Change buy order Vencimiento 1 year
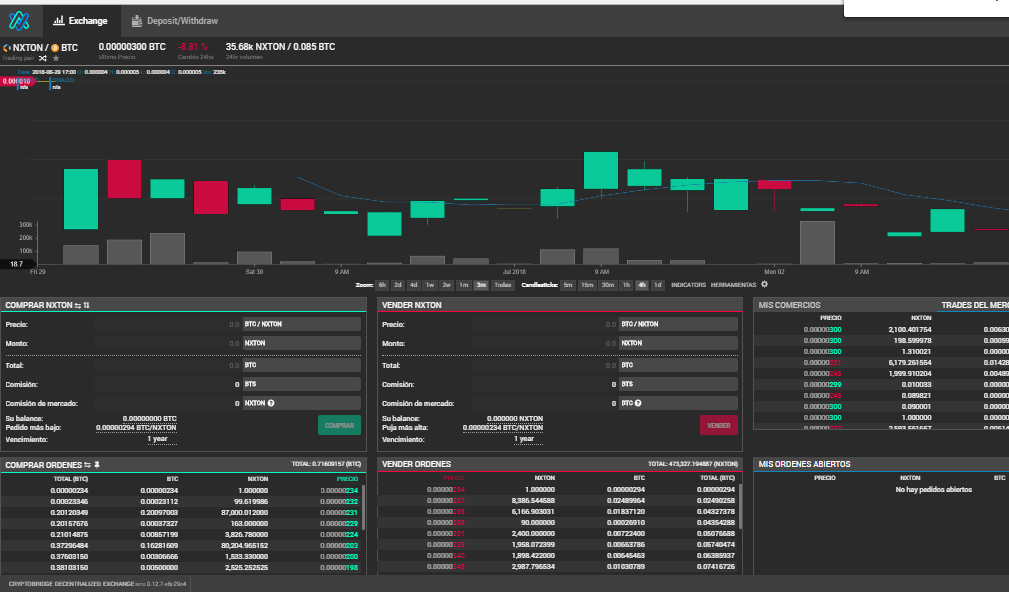This screenshot has height=592, width=1009. (158, 439)
